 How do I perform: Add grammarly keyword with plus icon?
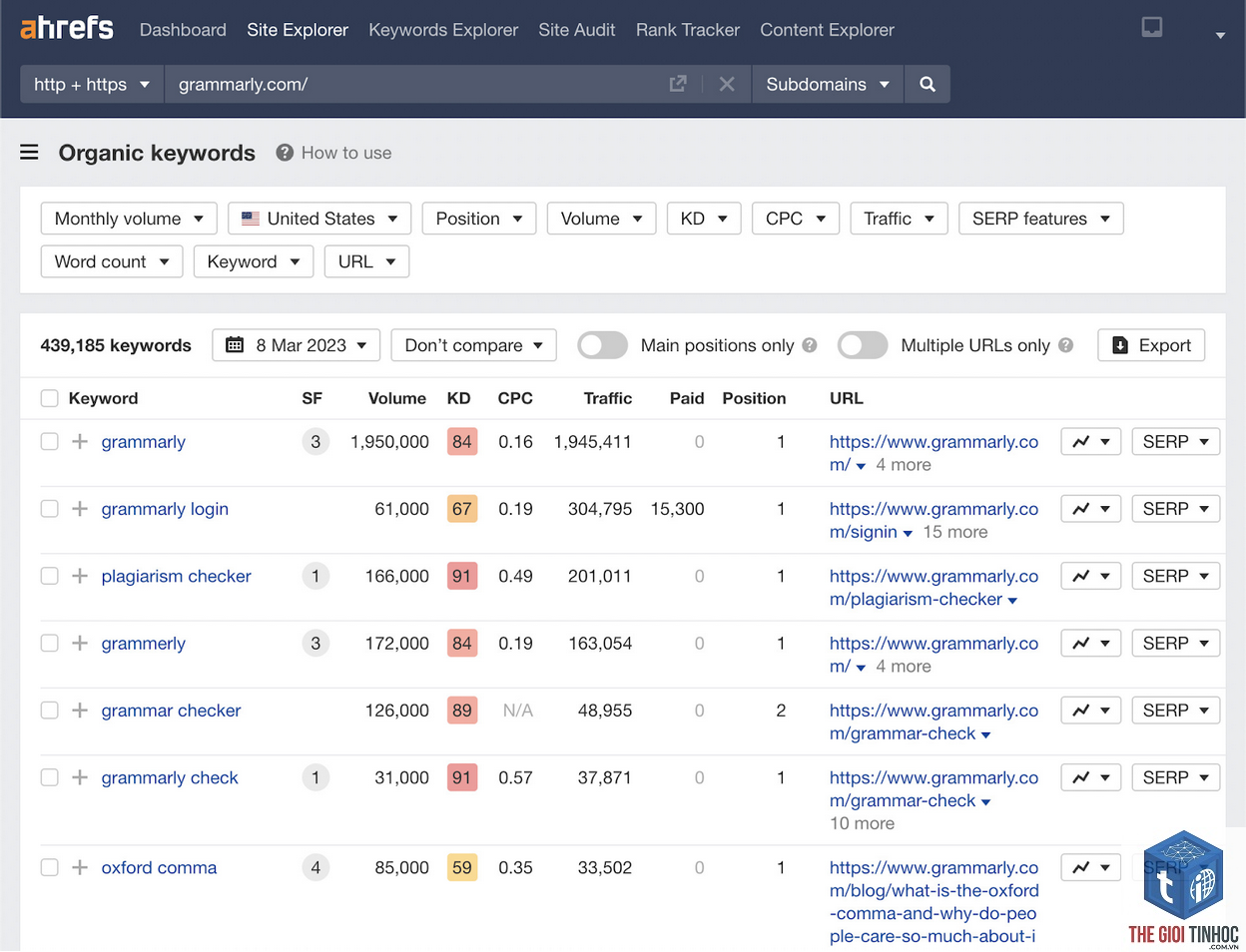[x=80, y=441]
